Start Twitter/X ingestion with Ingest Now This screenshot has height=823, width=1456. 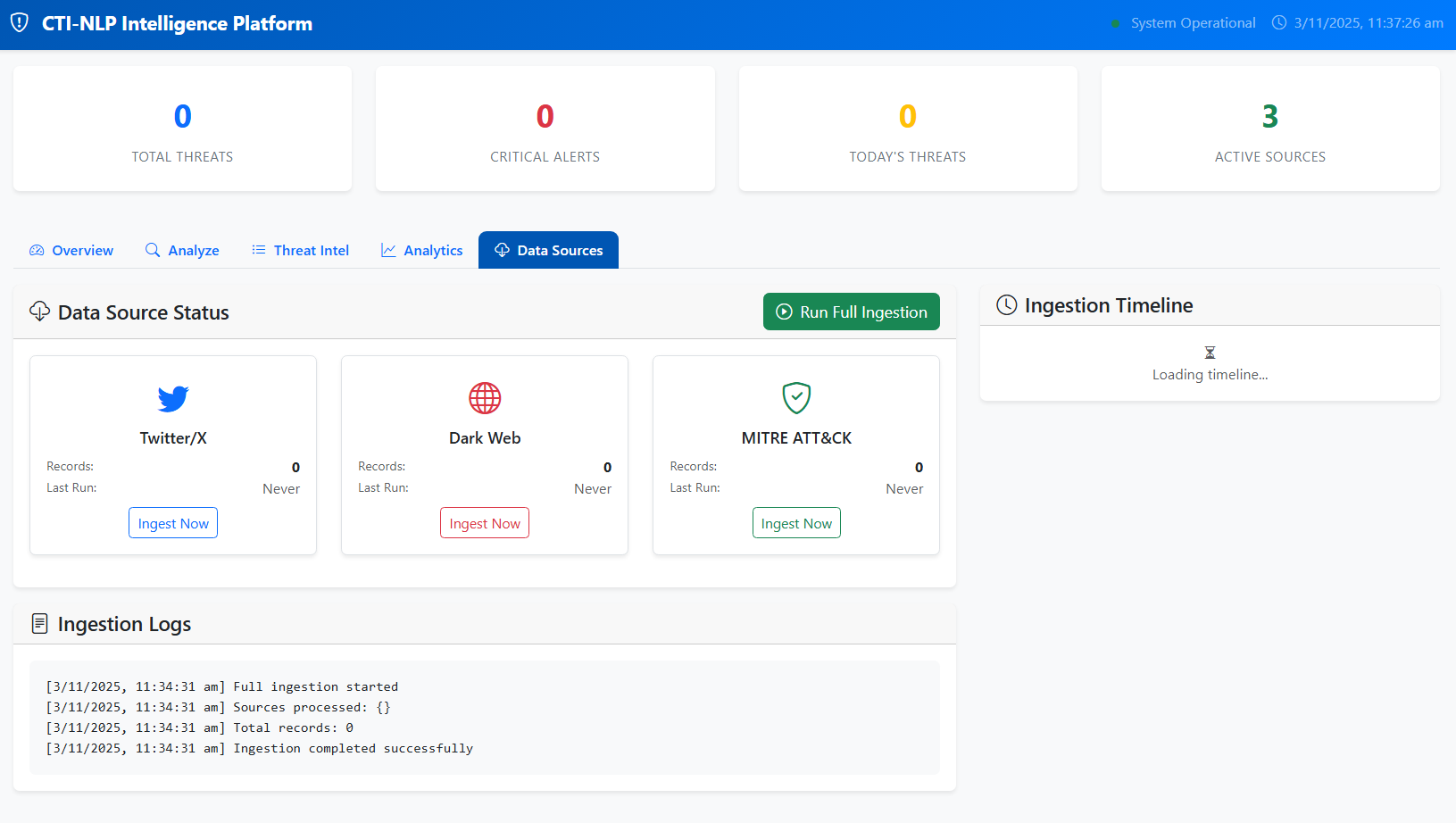[173, 523]
